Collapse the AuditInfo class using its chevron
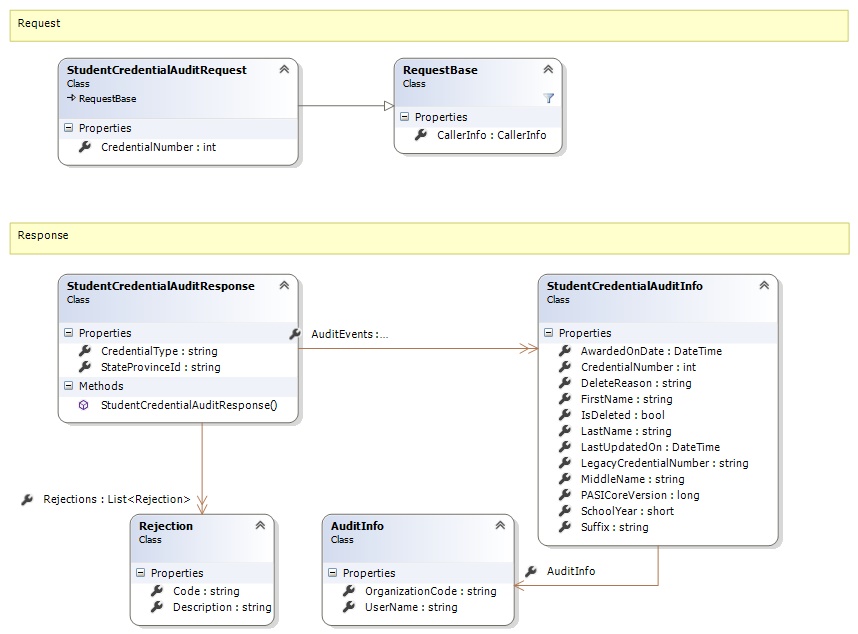 (x=500, y=526)
